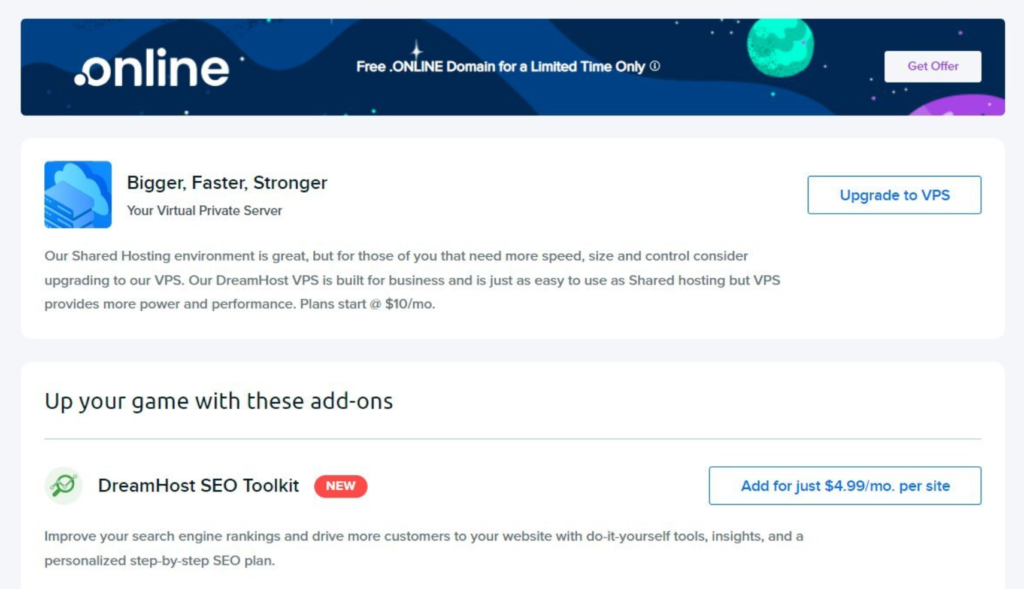Click the Free .ONLINE Domain banner text
Viewport: 1024px width, 589px height.
[500, 67]
